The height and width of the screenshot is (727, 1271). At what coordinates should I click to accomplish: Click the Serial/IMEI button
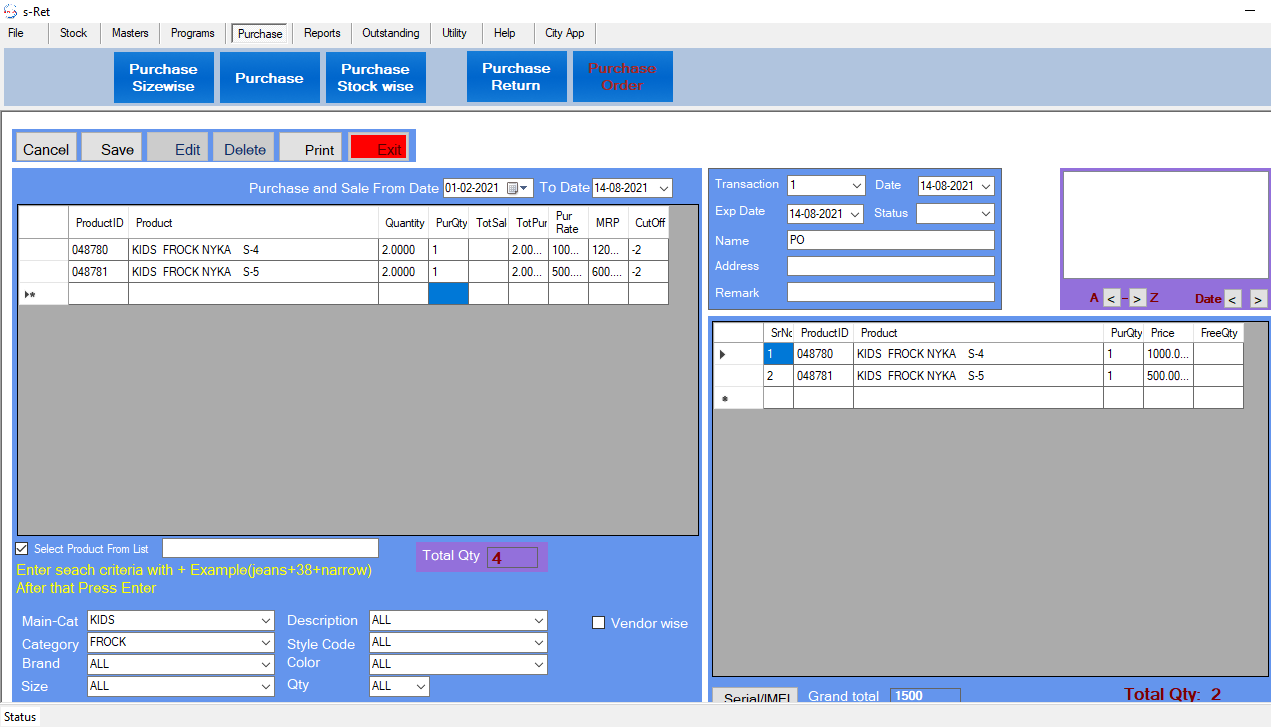[754, 697]
